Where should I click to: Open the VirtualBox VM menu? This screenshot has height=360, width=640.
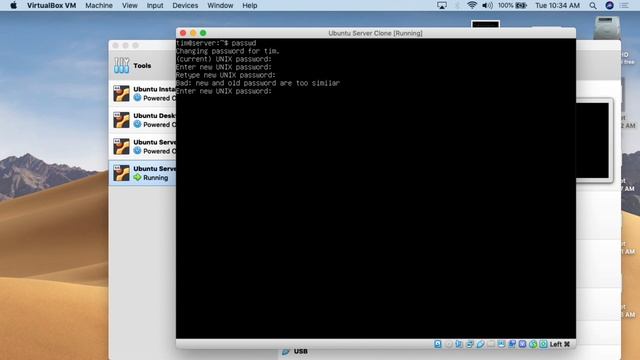tap(51, 5)
